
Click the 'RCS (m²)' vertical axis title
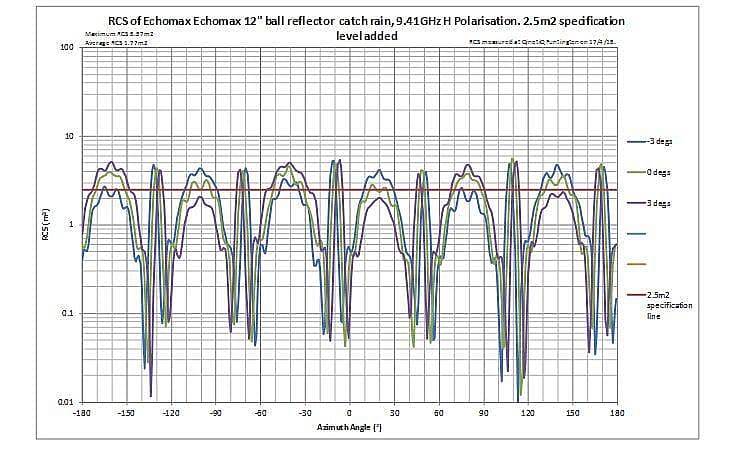pyautogui.click(x=46, y=224)
